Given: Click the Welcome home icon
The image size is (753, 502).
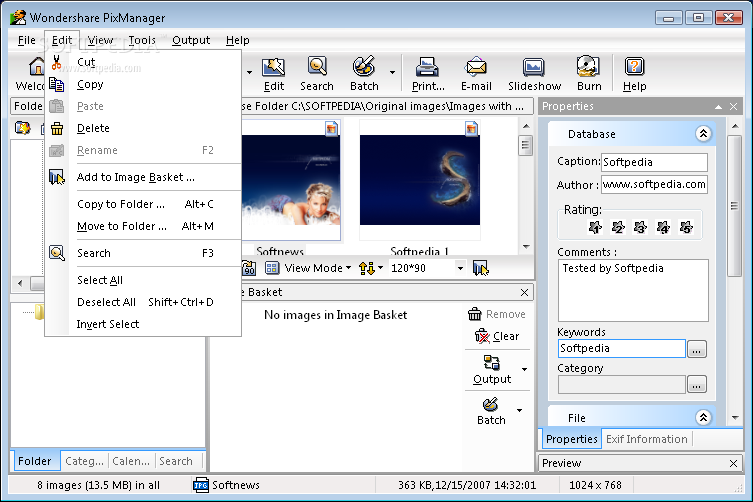Looking at the screenshot, I should click(36, 67).
